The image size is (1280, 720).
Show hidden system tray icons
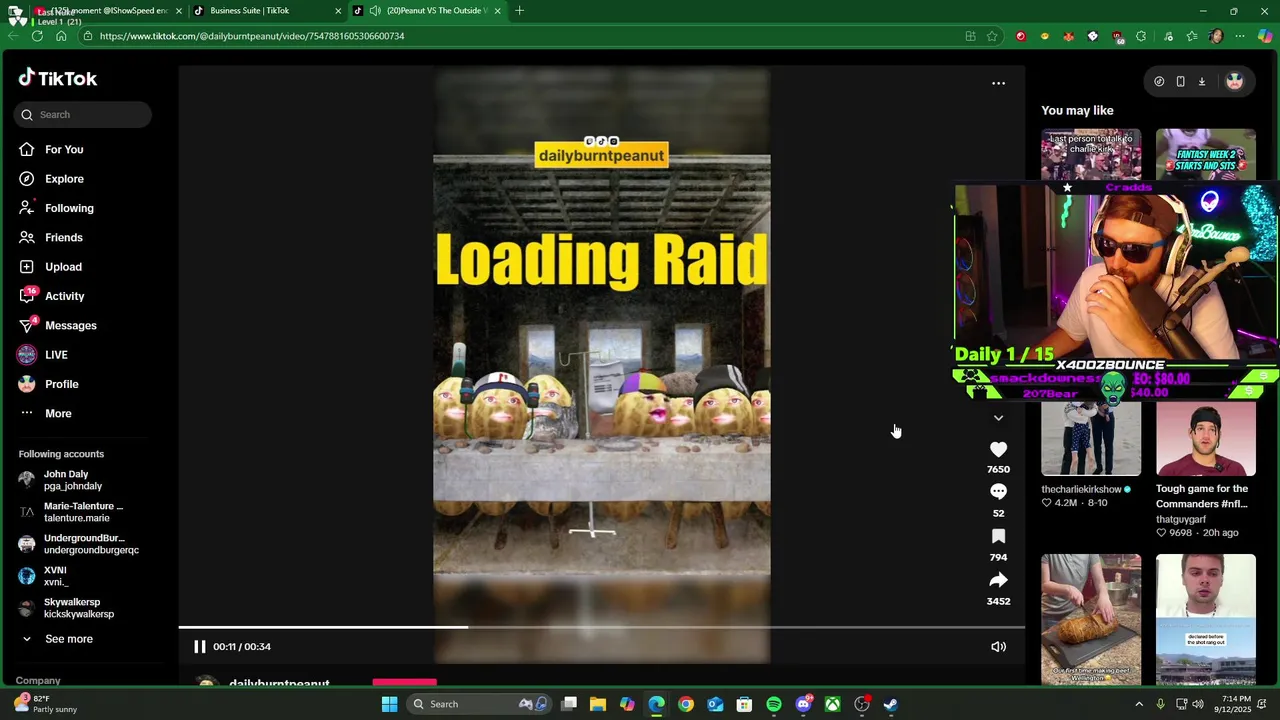pyautogui.click(x=1138, y=704)
